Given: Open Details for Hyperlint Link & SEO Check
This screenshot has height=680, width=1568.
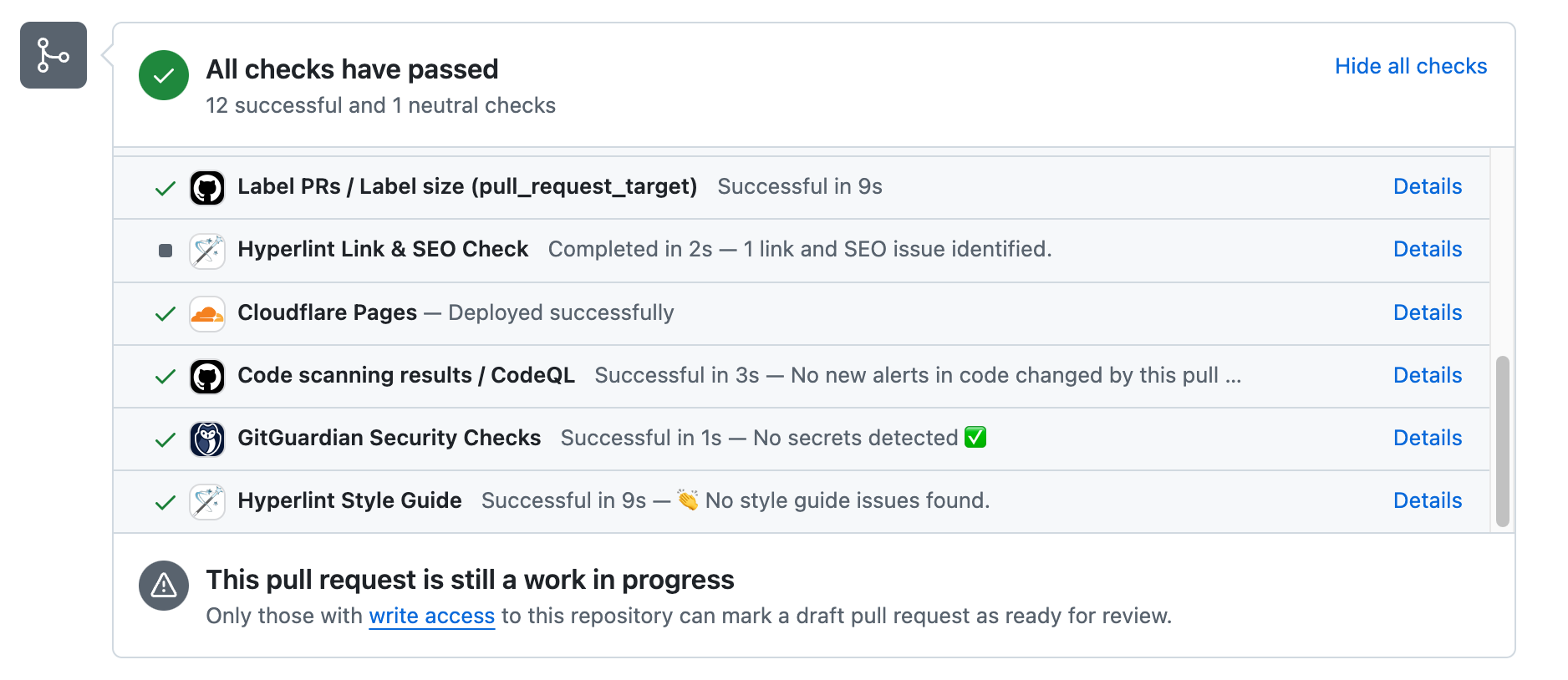Looking at the screenshot, I should 1427,249.
